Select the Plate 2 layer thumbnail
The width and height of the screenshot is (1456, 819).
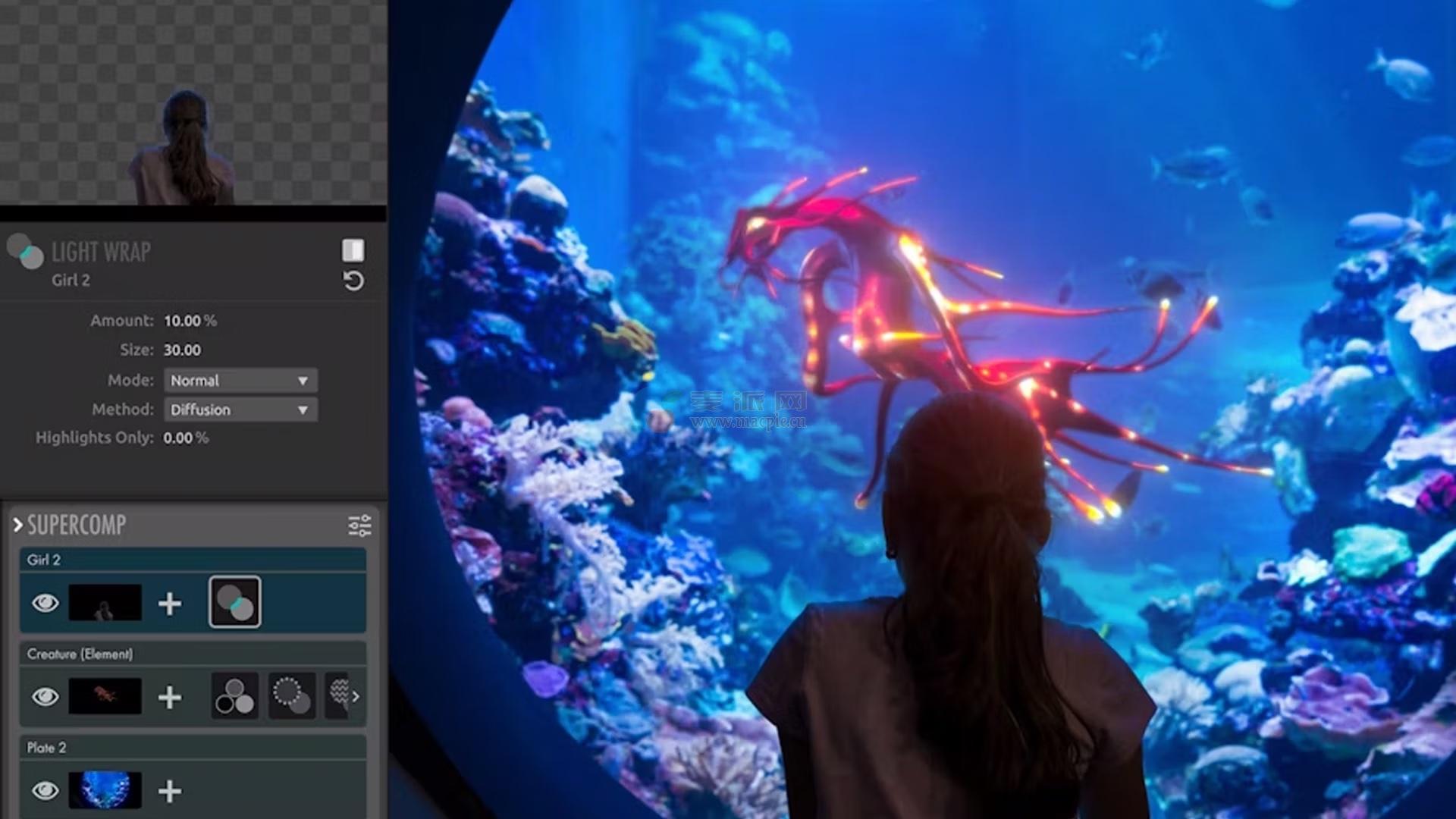105,790
